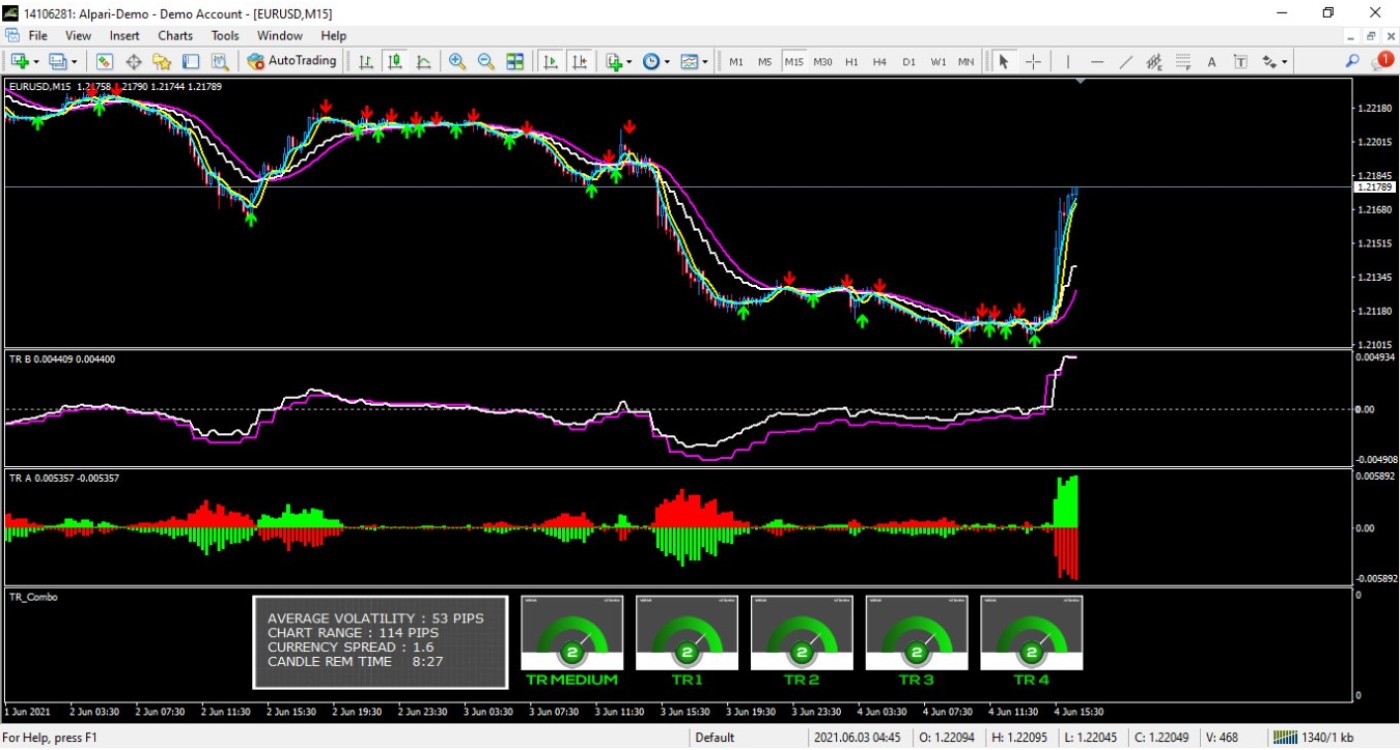
Task: Open the Market Watch window
Action: (x=104, y=62)
